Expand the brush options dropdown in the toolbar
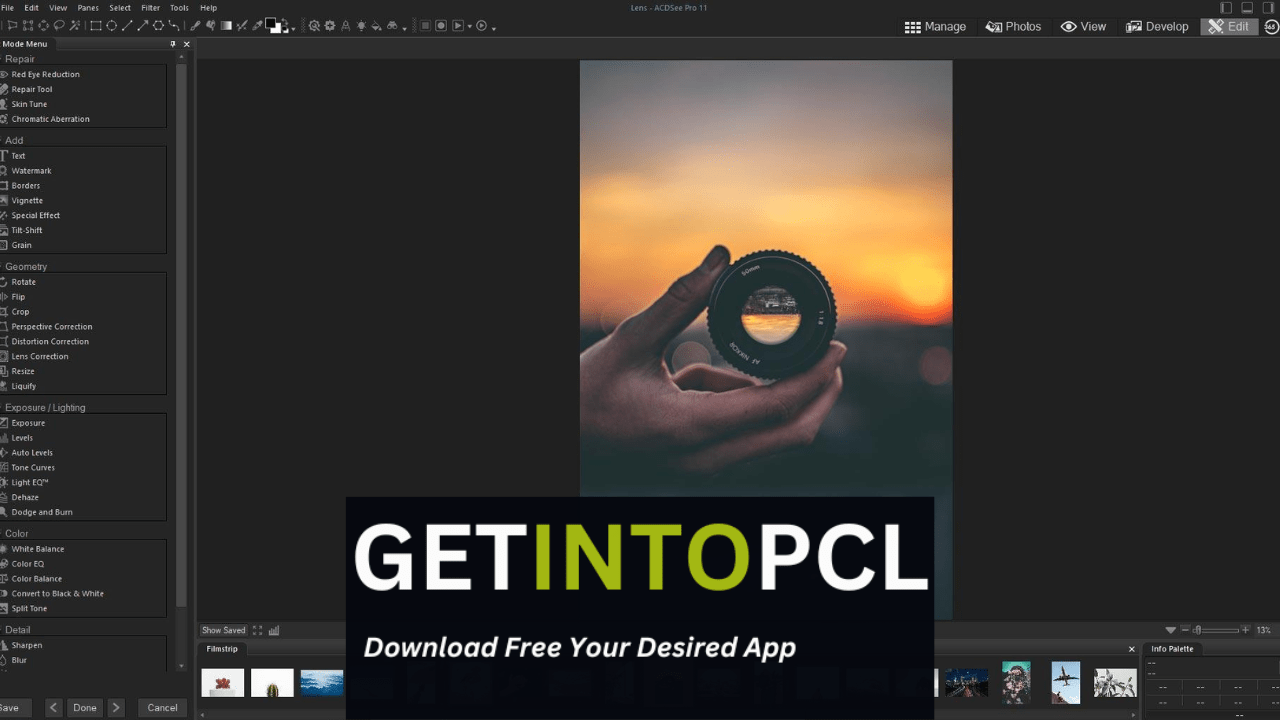Image resolution: width=1280 pixels, height=720 pixels. click(x=293, y=28)
